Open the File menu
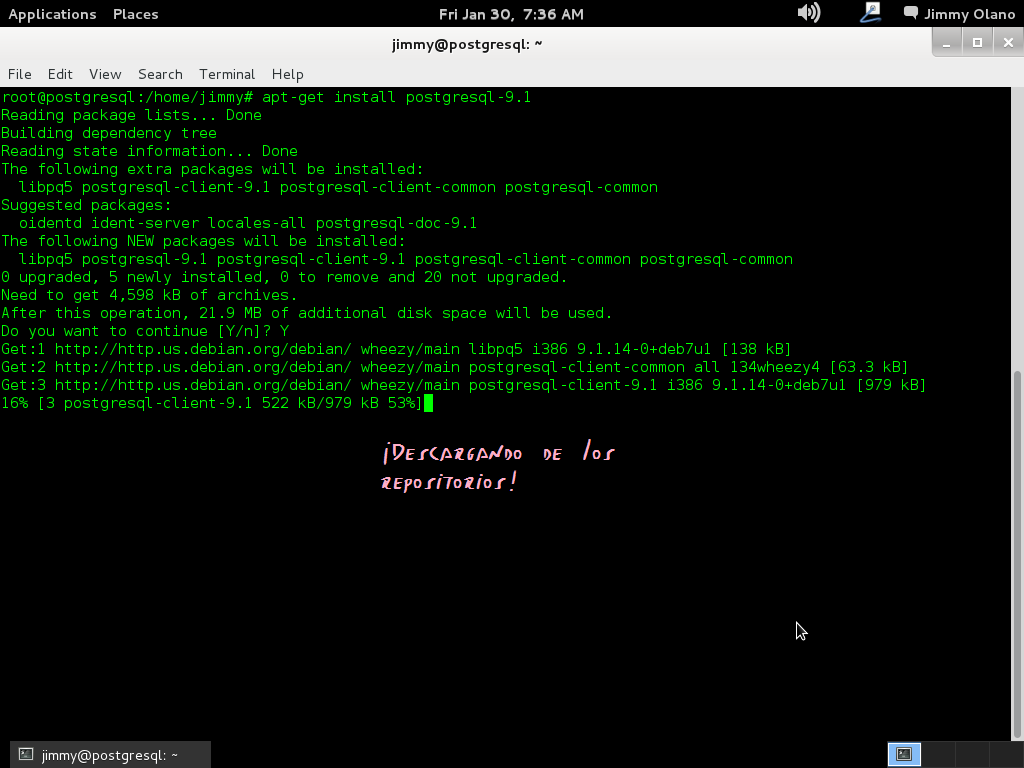Screen dimensions: 1024x768 [x=20, y=74]
